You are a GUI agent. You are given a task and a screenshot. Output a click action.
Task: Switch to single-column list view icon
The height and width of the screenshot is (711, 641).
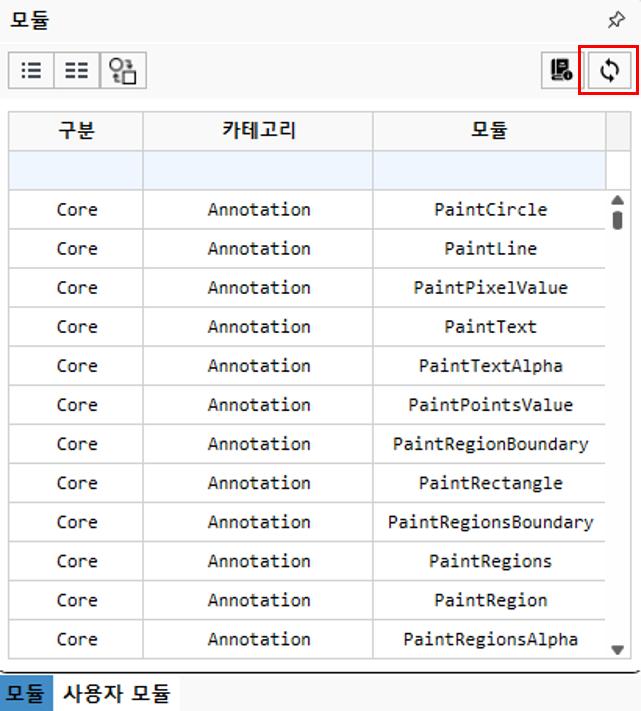click(31, 70)
